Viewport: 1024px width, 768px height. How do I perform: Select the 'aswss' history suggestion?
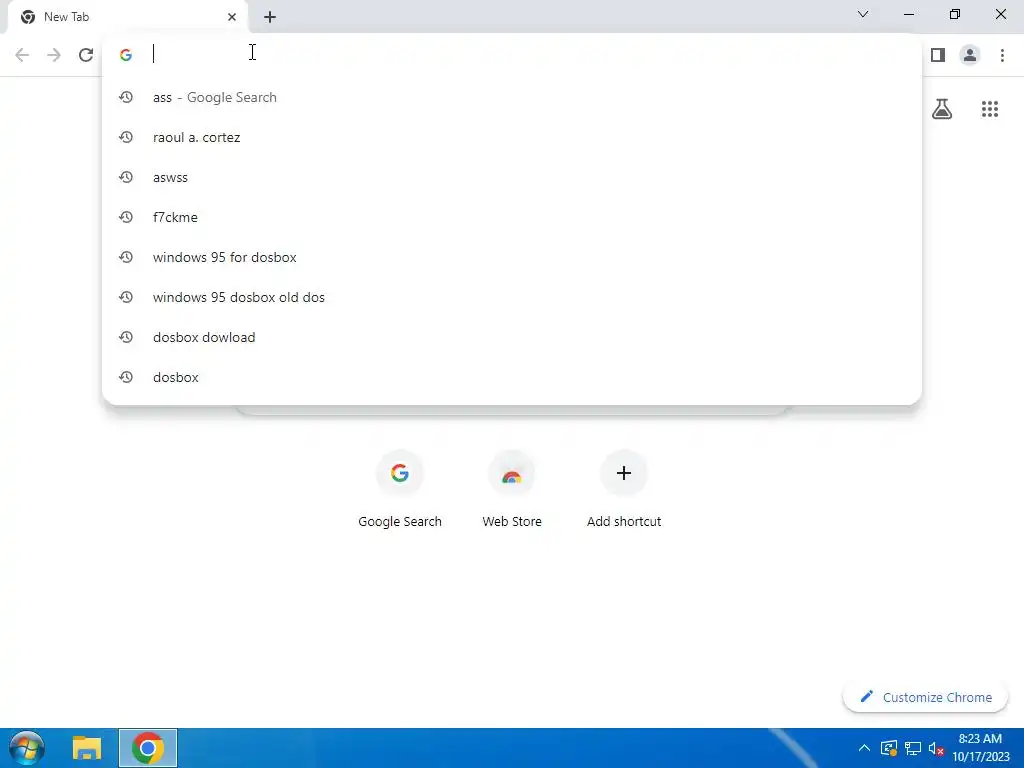point(511,177)
